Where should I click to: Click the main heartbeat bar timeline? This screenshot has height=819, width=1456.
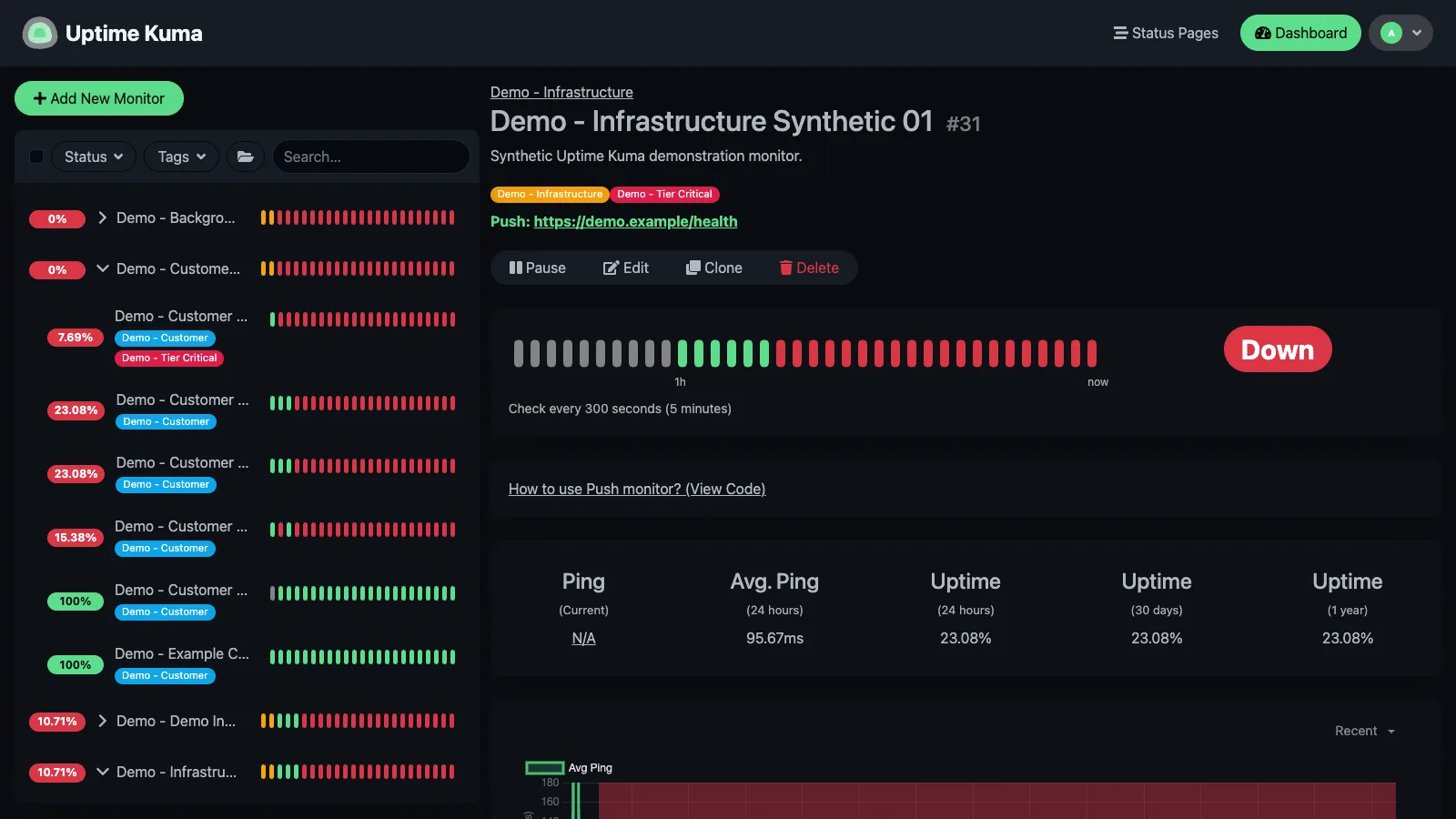click(805, 353)
